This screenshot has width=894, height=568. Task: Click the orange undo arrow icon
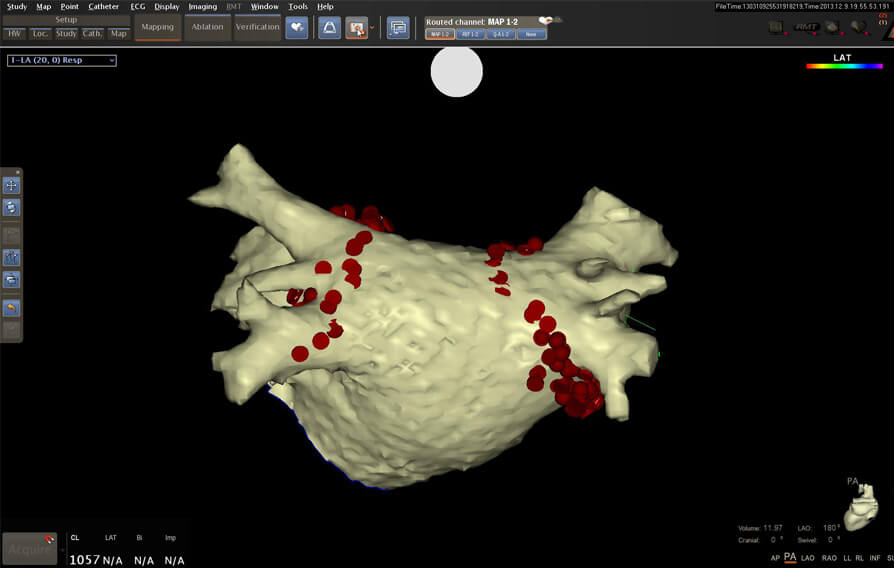click(x=12, y=308)
